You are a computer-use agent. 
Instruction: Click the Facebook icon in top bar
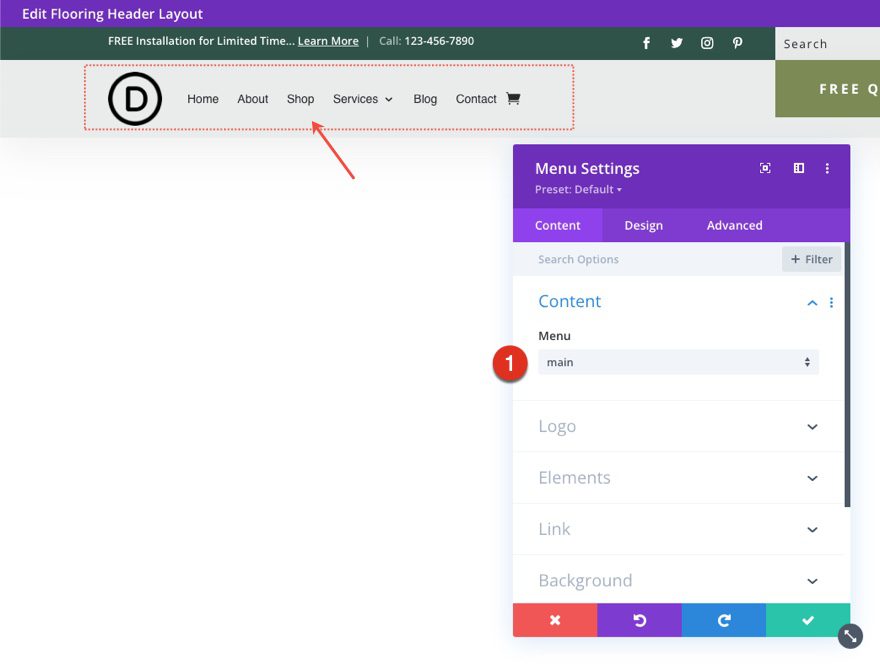[646, 43]
